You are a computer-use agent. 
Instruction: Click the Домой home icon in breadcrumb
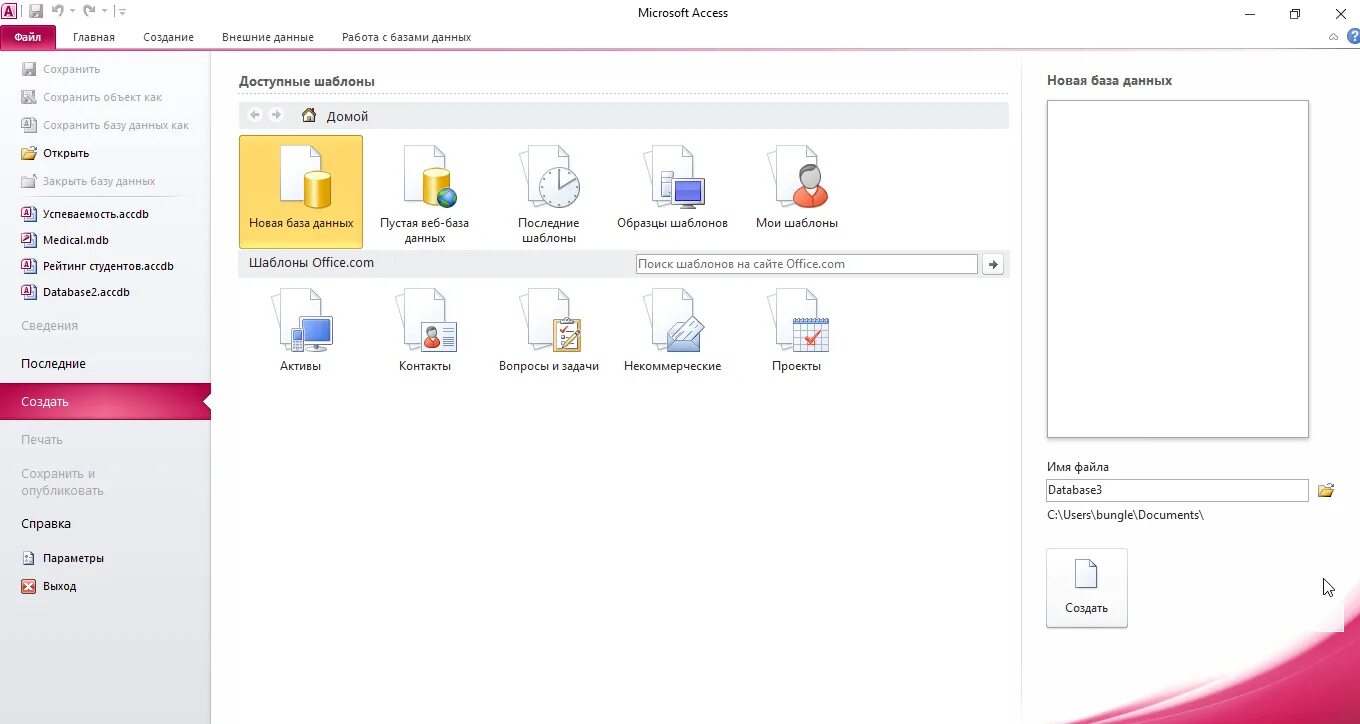309,115
